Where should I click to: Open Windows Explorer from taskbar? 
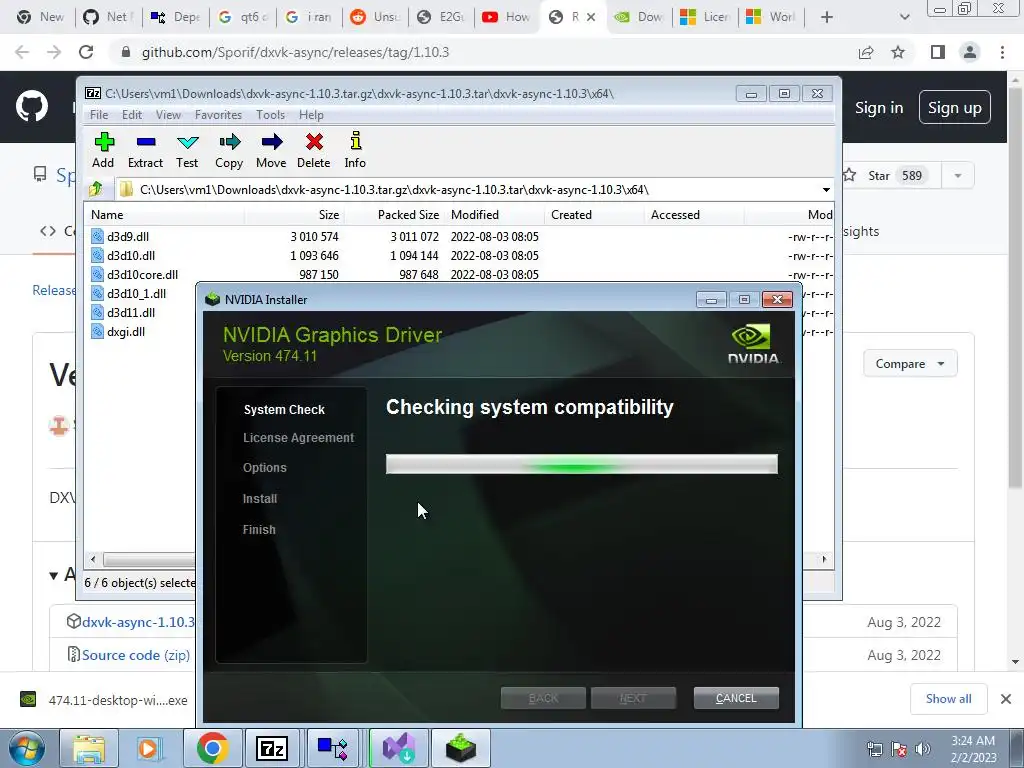89,748
